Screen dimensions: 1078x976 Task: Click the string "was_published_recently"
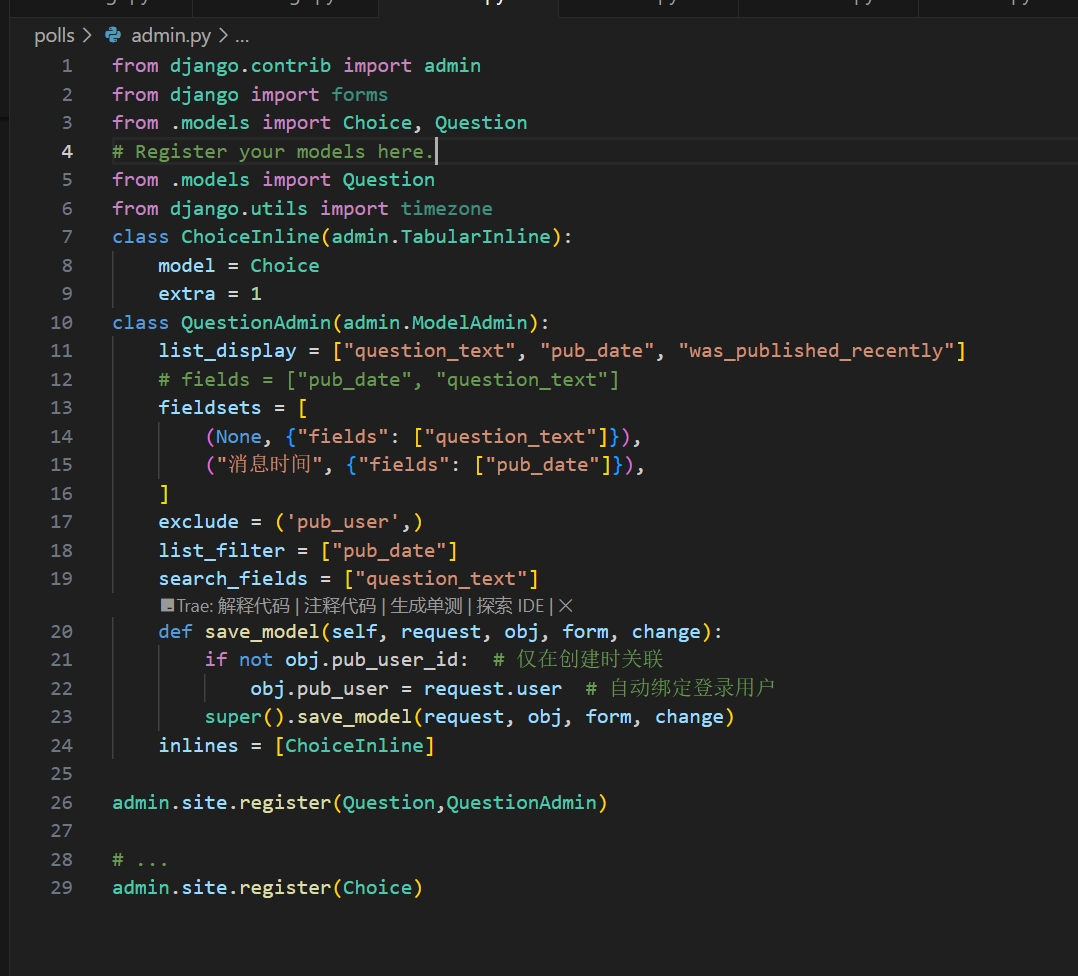[x=817, y=351]
